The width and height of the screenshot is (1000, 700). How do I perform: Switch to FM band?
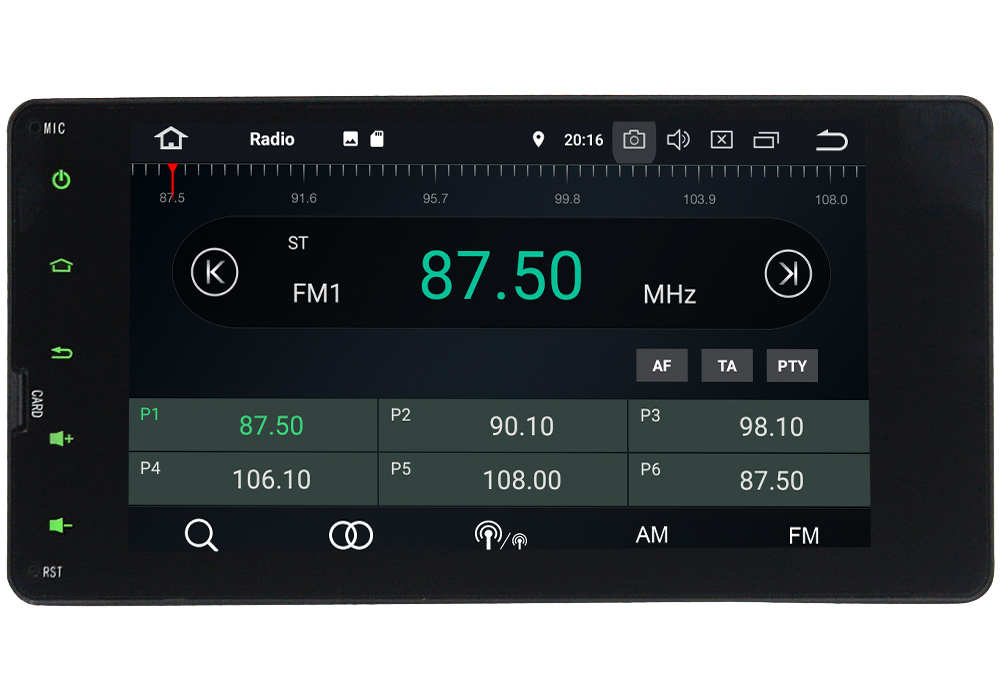(x=803, y=535)
